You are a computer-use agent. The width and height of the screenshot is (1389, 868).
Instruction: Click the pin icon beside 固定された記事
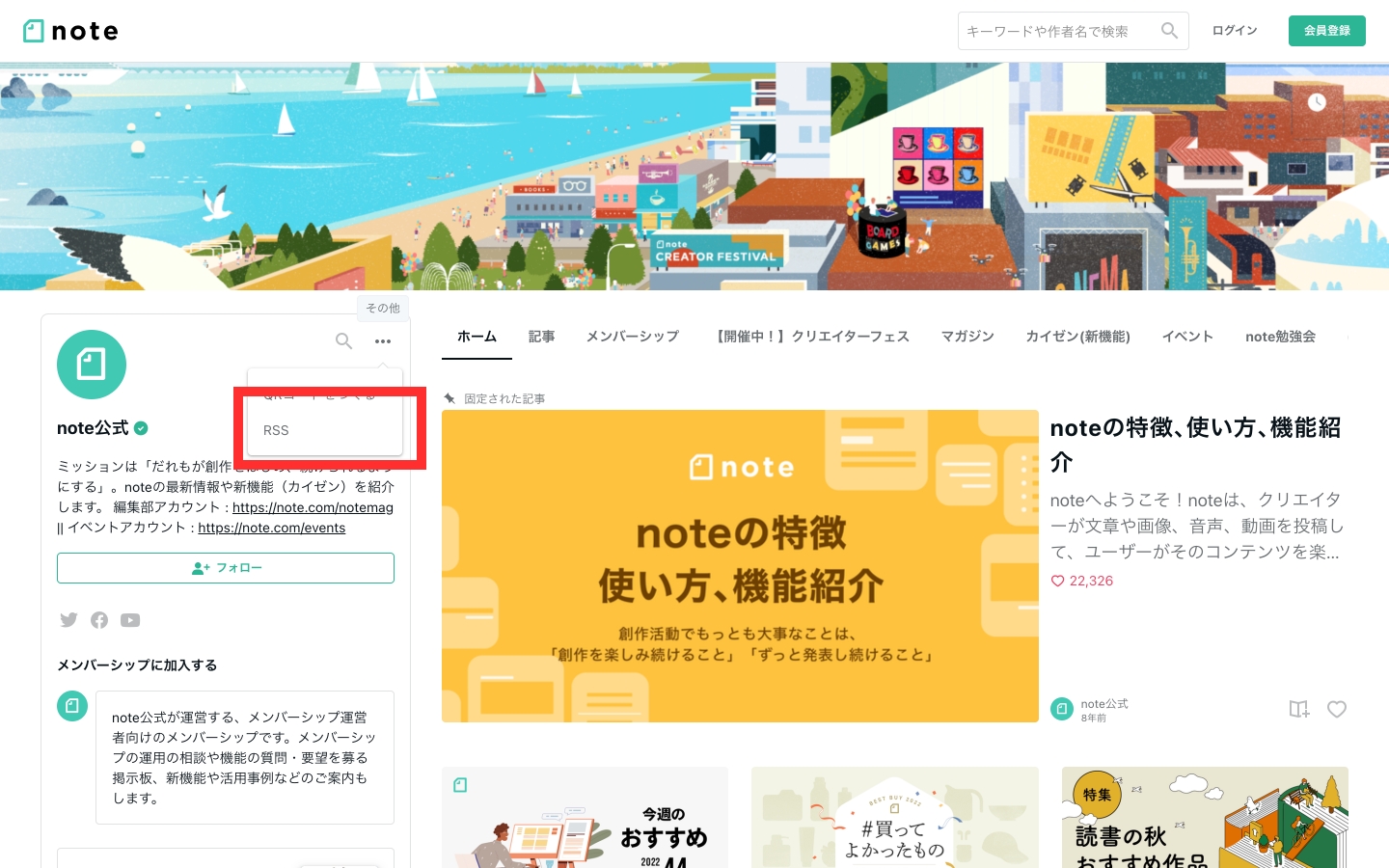pyautogui.click(x=452, y=397)
